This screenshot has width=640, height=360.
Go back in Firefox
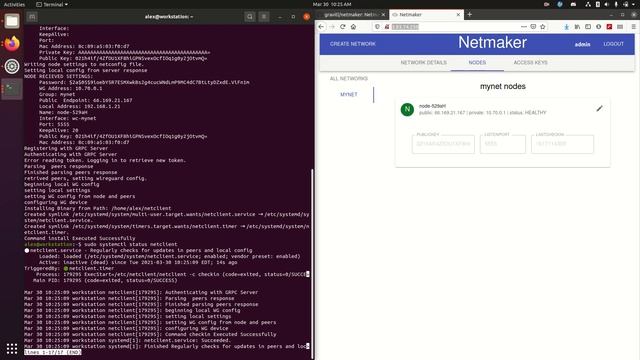click(x=321, y=27)
